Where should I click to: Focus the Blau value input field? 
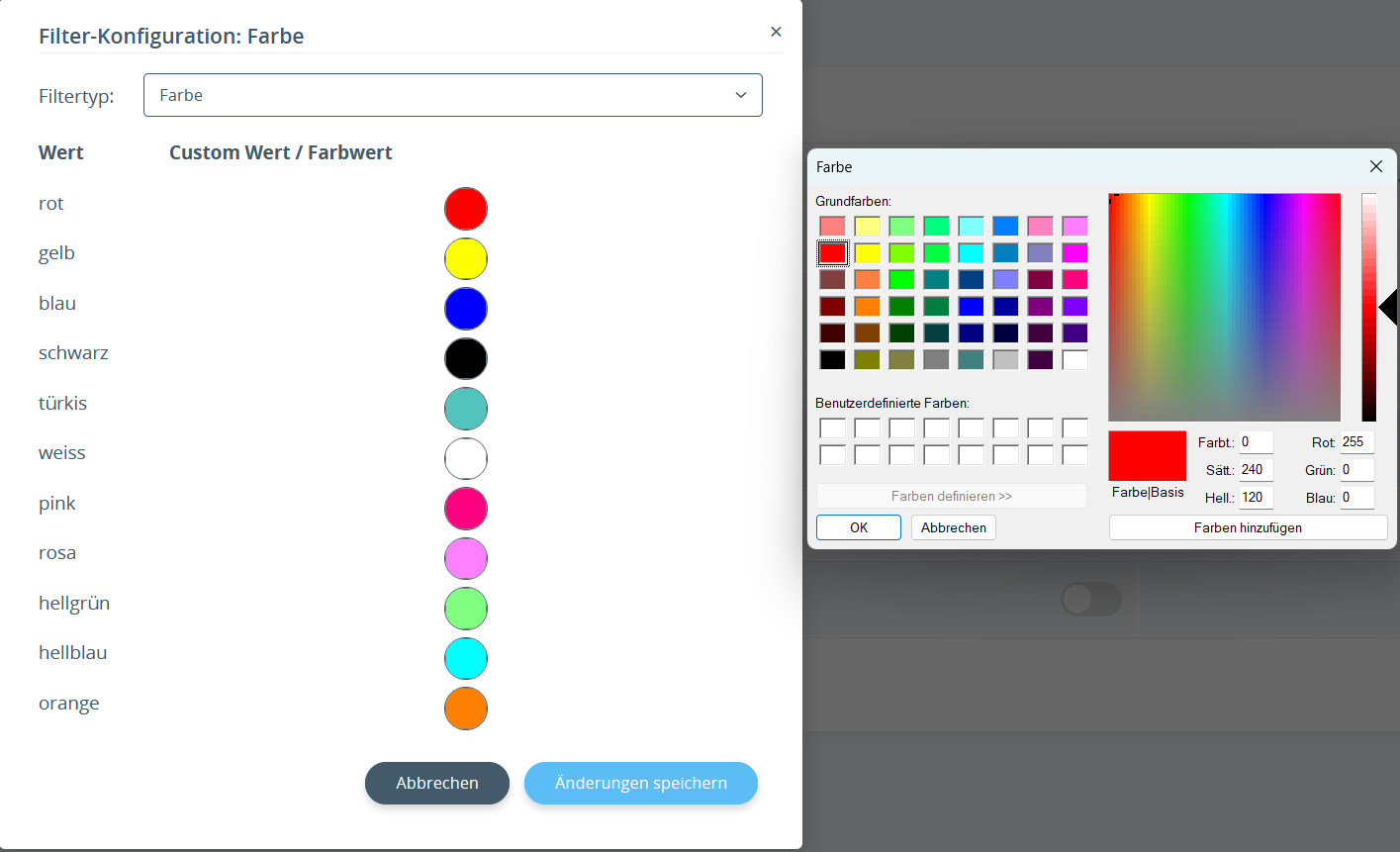[x=1357, y=498]
